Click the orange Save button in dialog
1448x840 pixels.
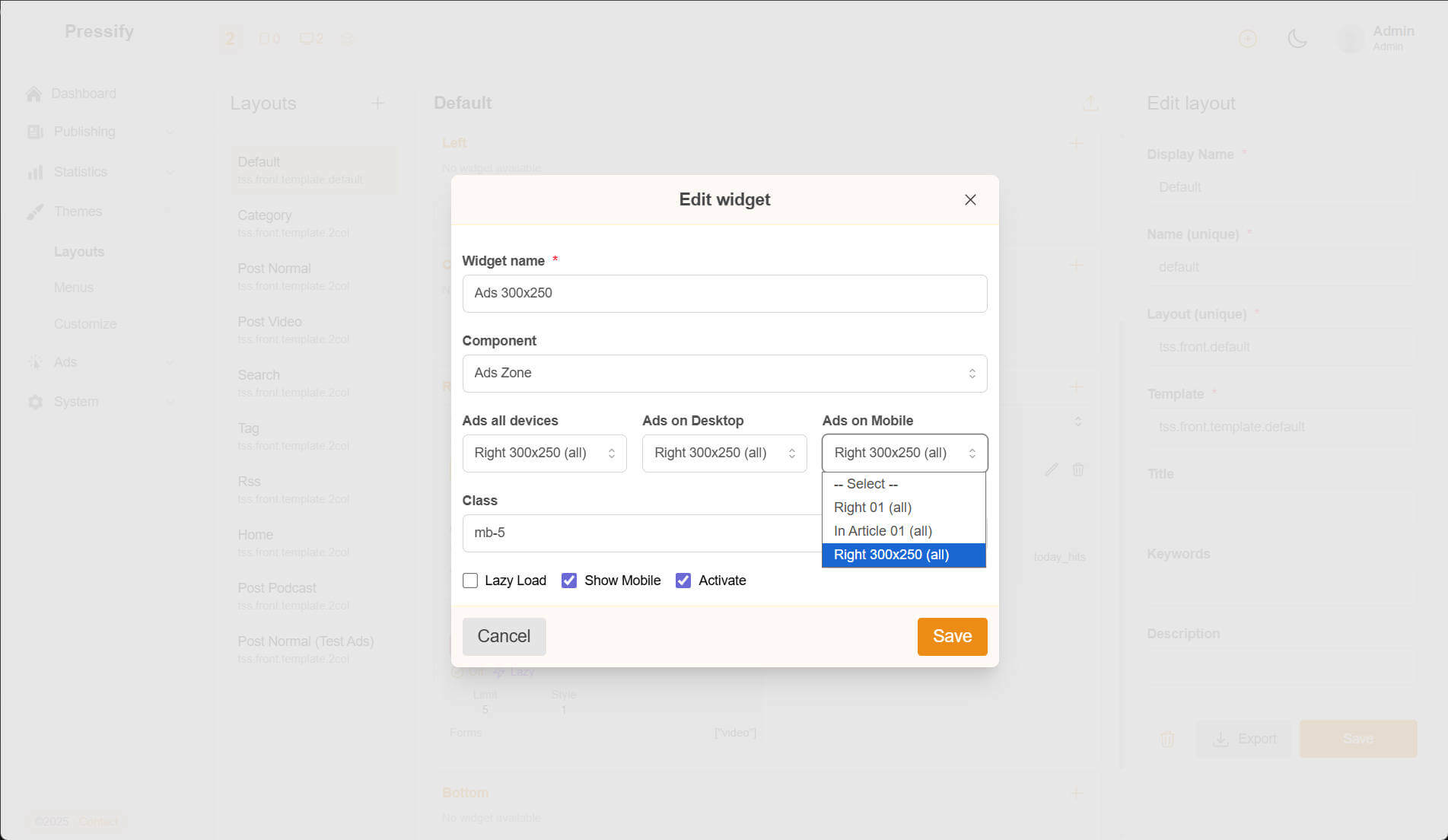tap(951, 636)
